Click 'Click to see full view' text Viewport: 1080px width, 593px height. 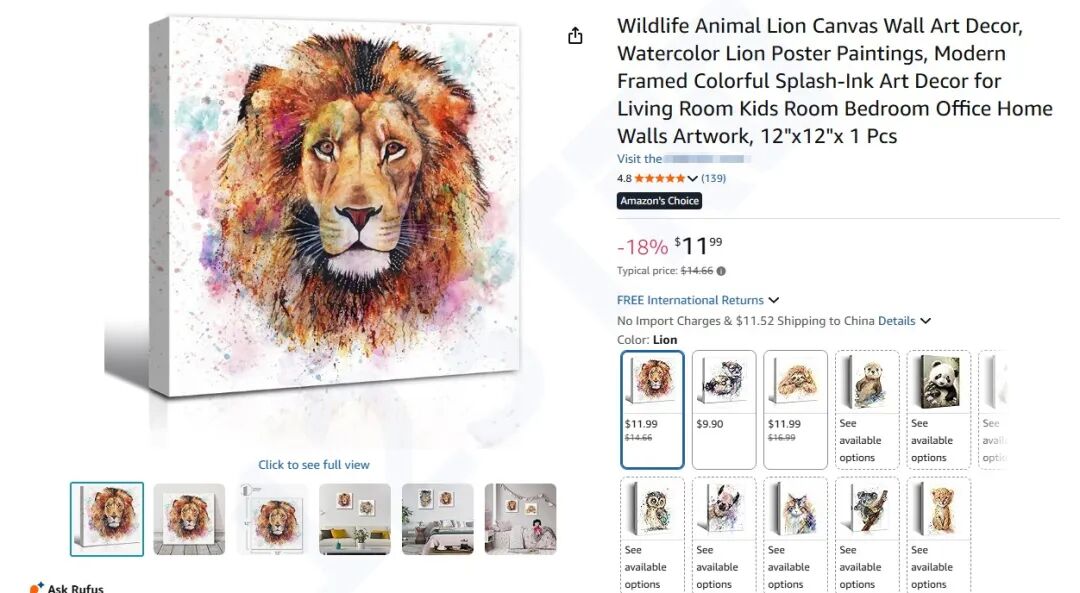(x=314, y=465)
